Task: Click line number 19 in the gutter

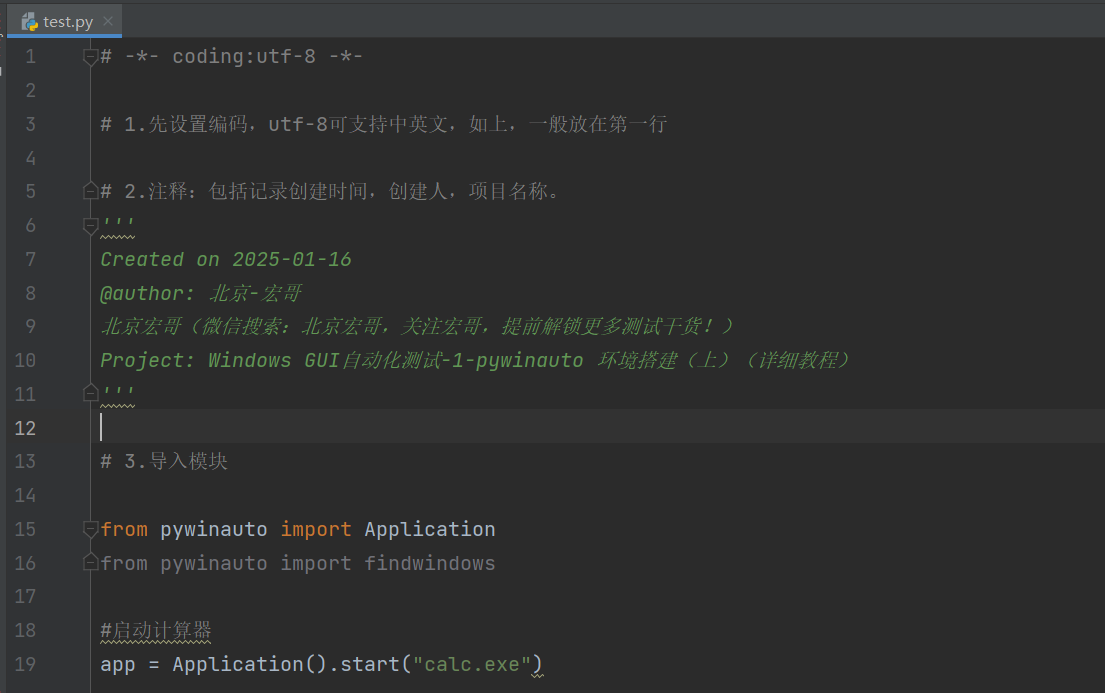Action: coord(24,664)
